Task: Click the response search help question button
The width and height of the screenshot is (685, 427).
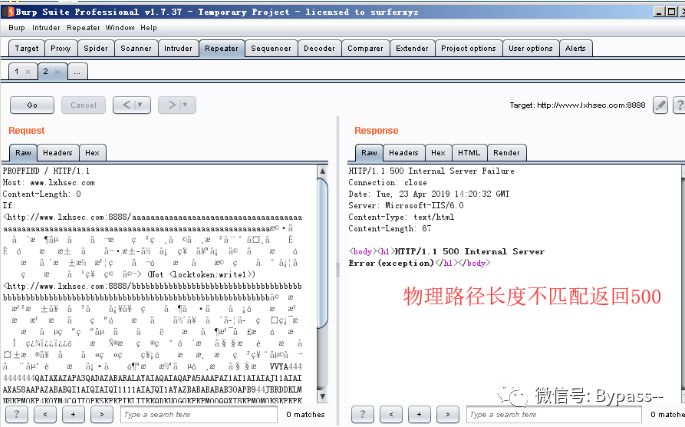Action: [362, 414]
